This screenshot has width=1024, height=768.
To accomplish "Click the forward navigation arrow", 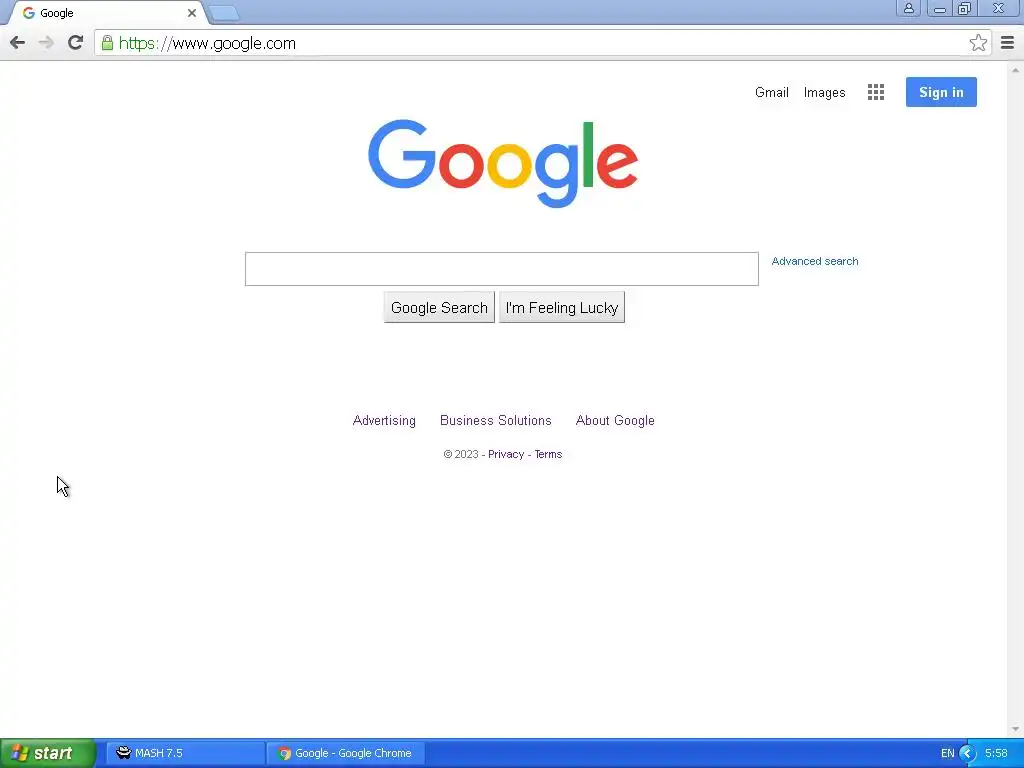I will coord(46,43).
